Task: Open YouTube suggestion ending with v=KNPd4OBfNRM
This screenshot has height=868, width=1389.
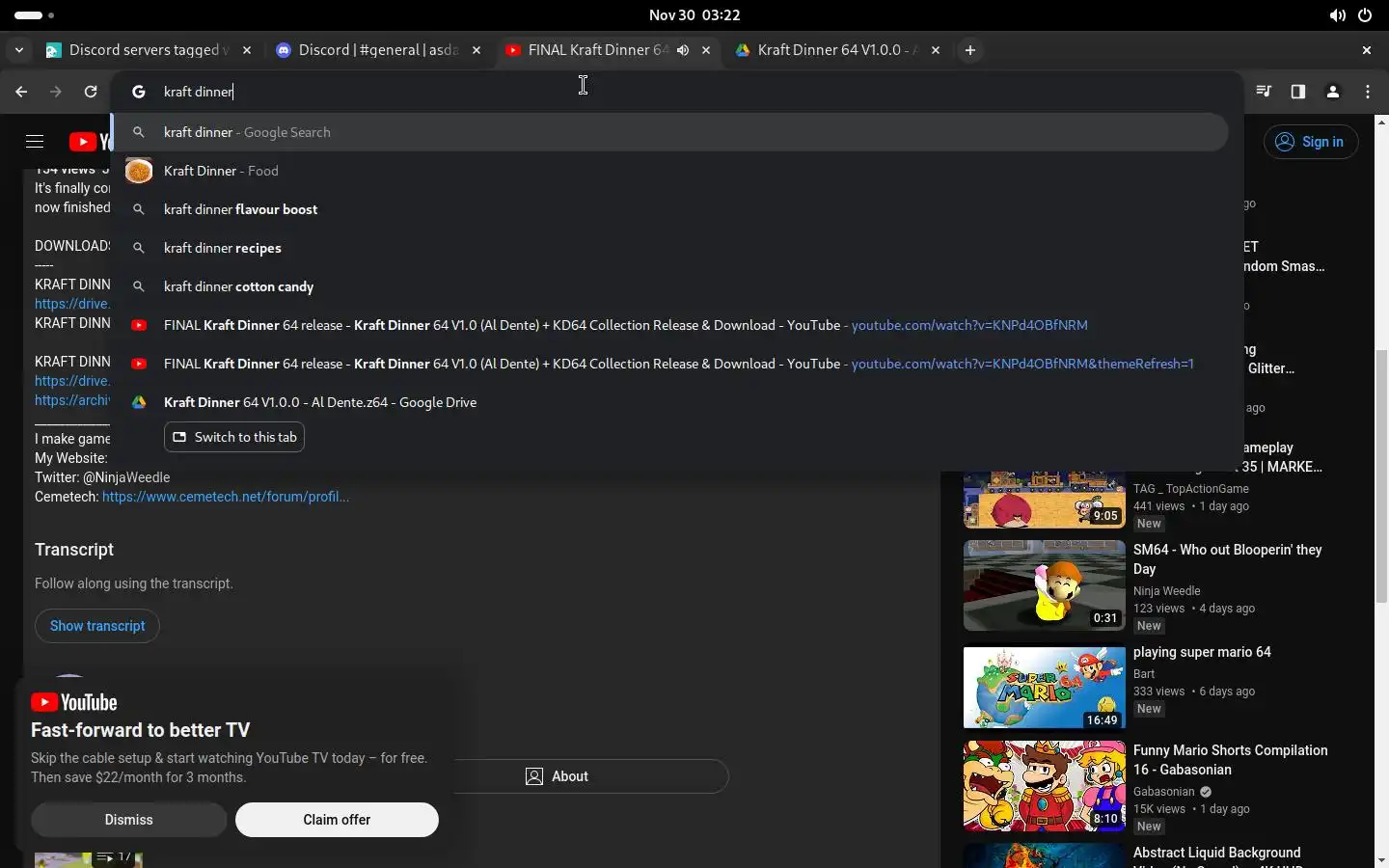Action: (x=669, y=325)
